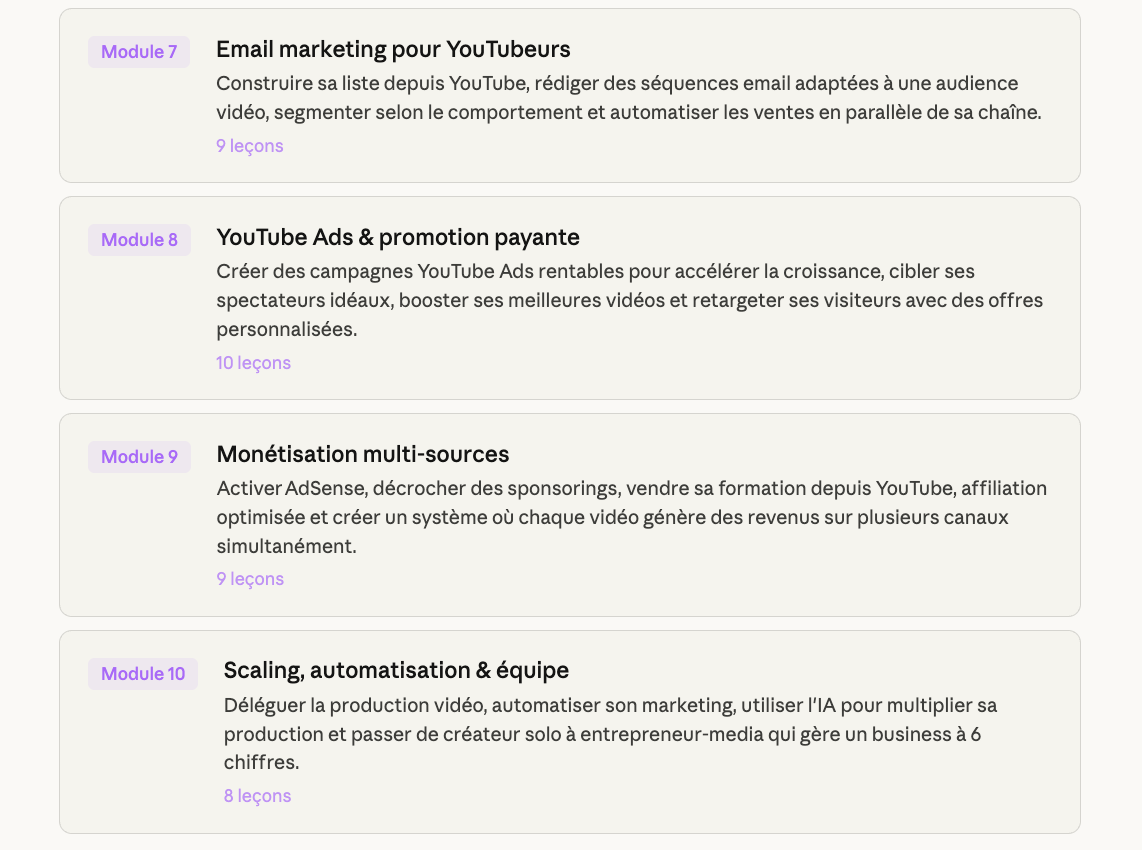
Task: Click the 9 leçons label in Module 9
Action: click(250, 579)
